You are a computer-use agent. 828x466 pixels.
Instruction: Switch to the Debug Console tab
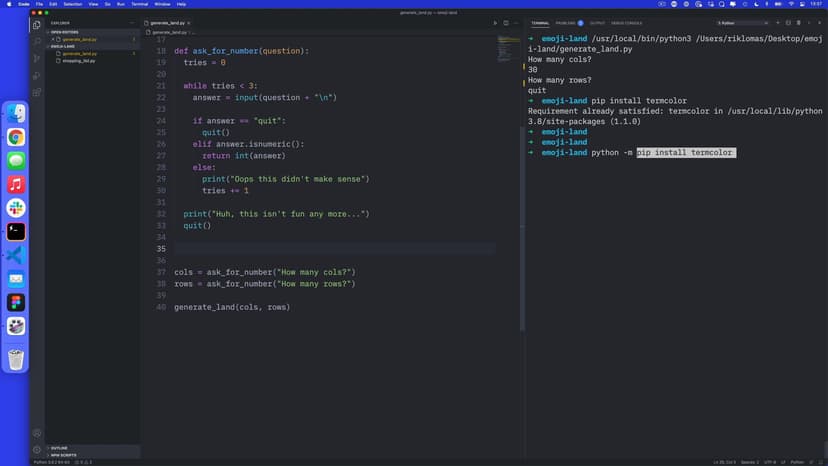(x=626, y=22)
